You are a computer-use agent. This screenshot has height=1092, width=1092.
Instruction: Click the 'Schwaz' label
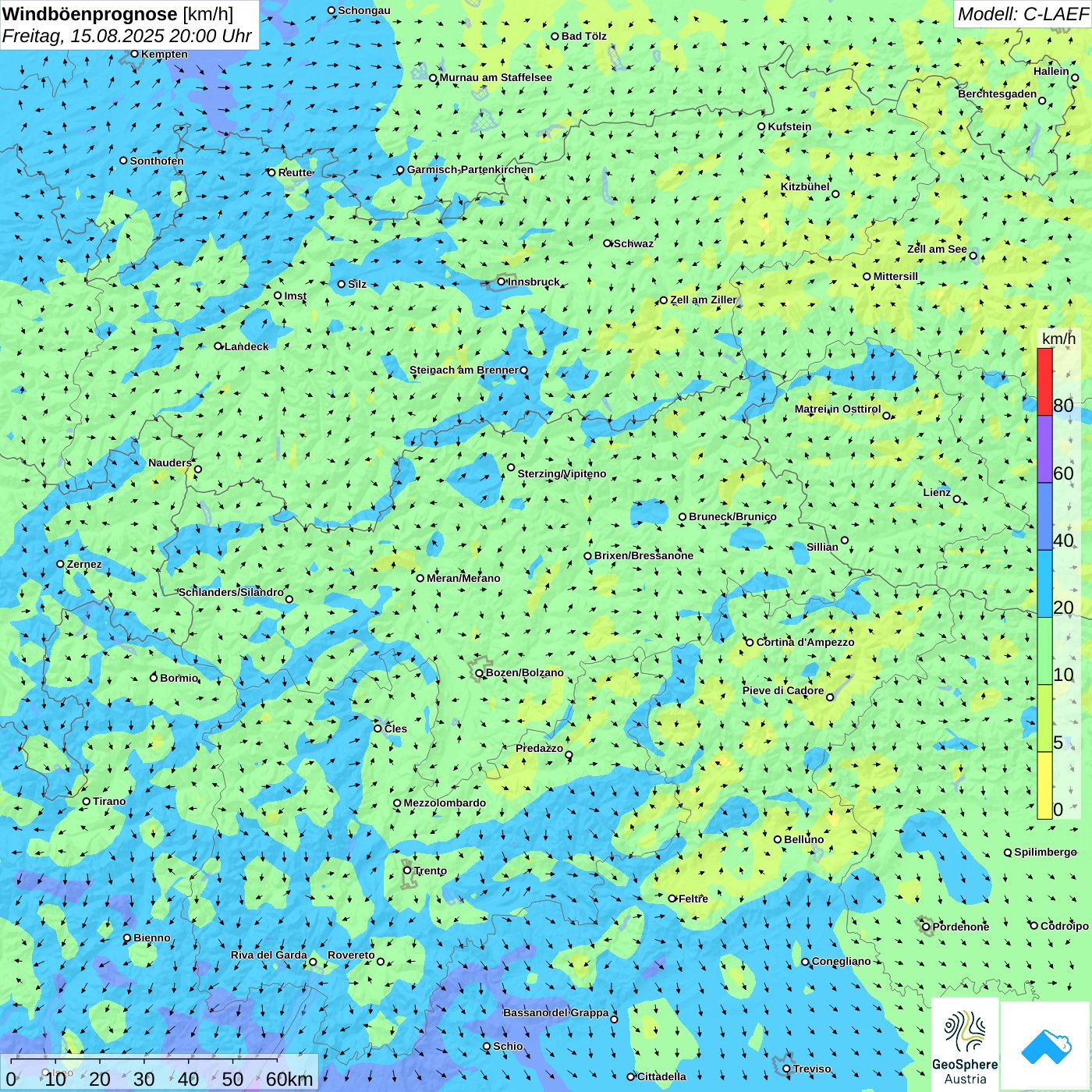point(633,243)
